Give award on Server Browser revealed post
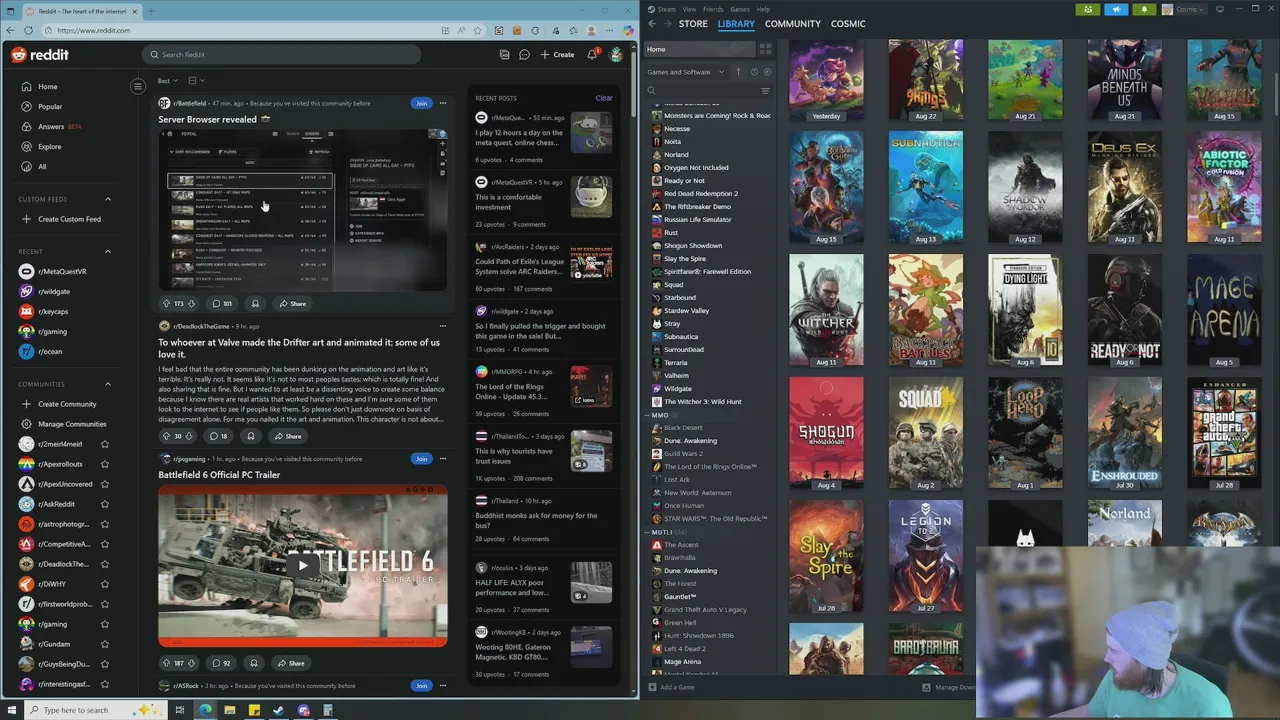The image size is (1280, 720). [x=255, y=303]
